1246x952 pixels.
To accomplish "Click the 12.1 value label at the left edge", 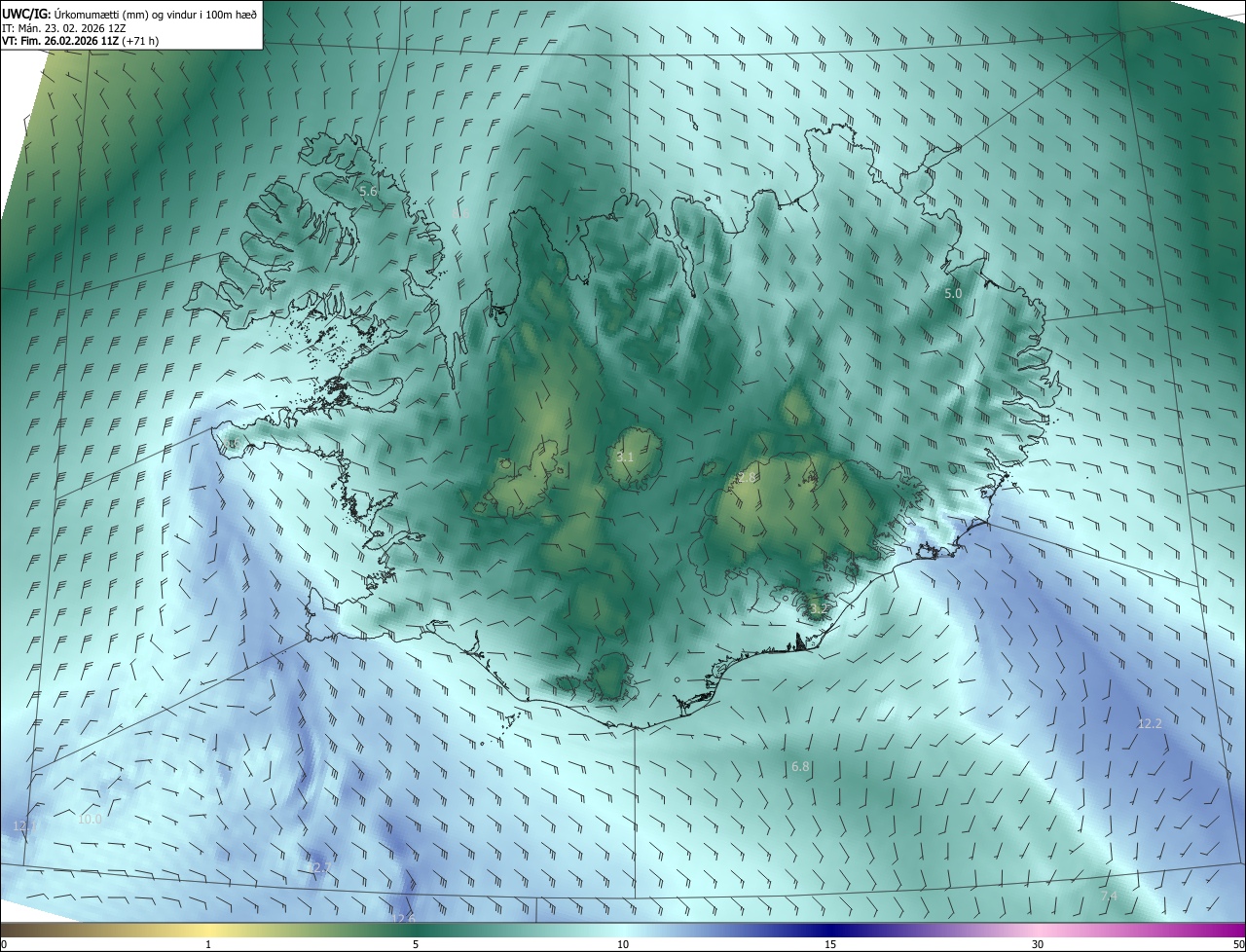I will coord(24,825).
